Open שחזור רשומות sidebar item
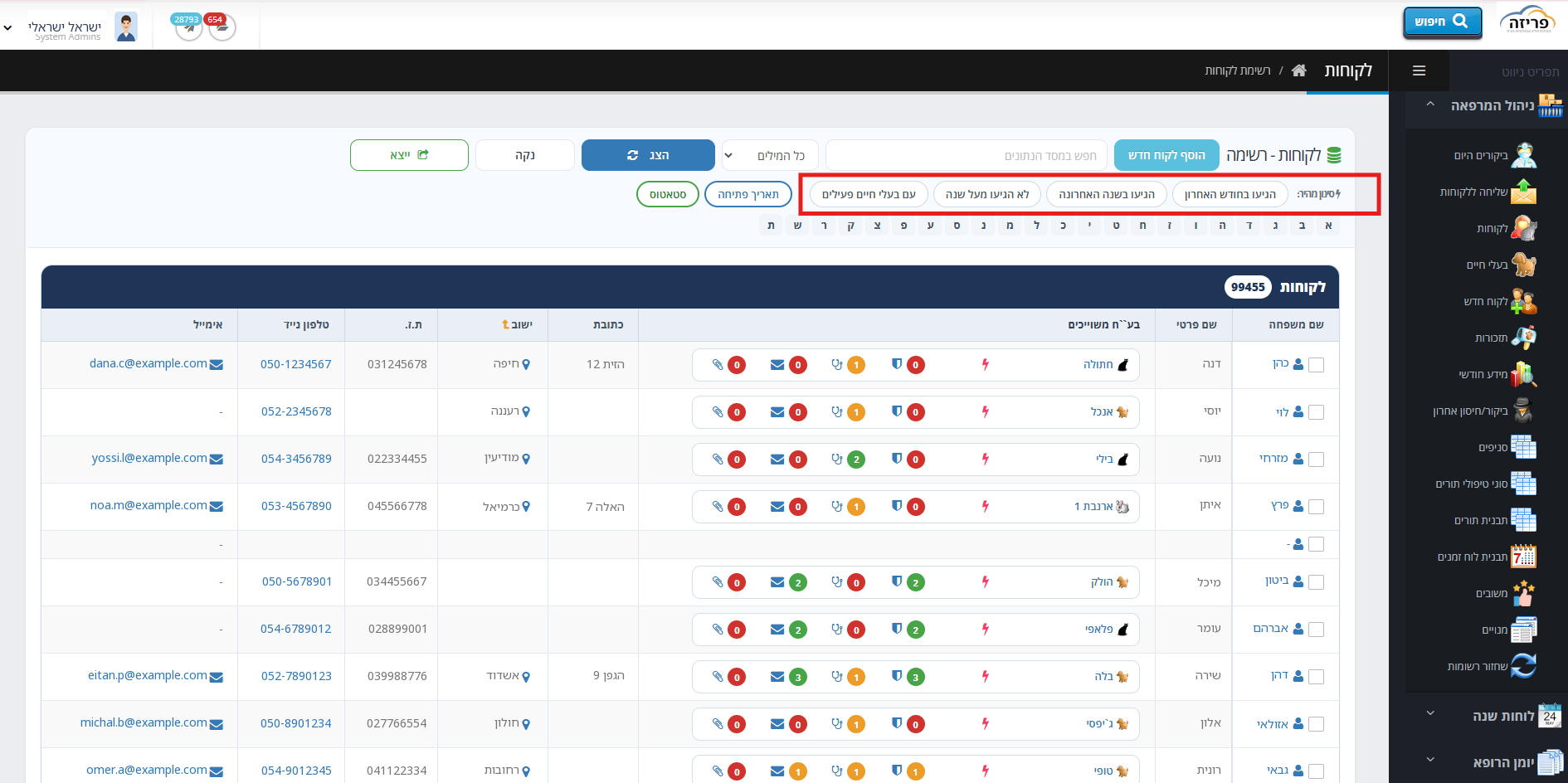1568x783 pixels. (x=1492, y=666)
